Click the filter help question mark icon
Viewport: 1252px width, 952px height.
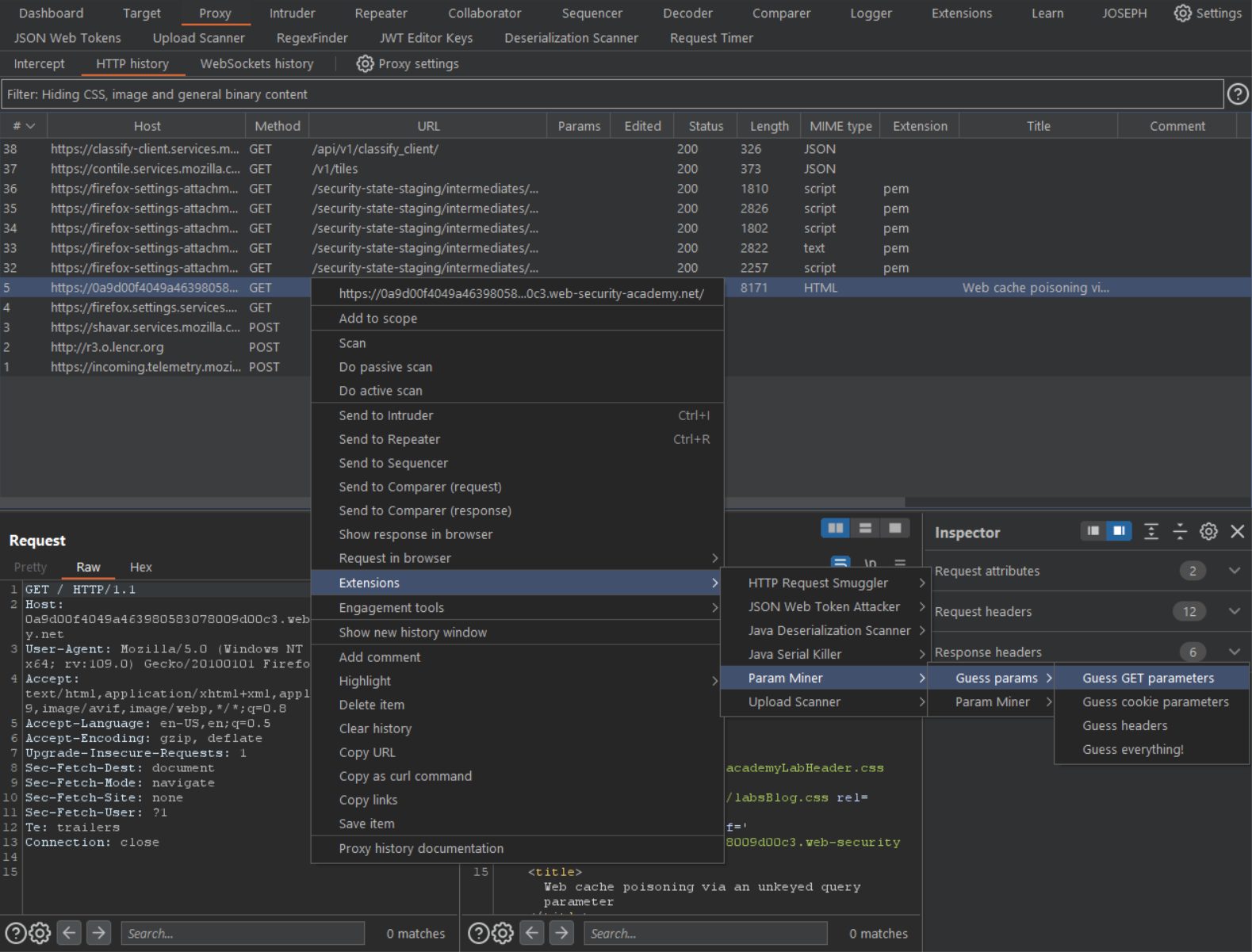pyautogui.click(x=1237, y=94)
